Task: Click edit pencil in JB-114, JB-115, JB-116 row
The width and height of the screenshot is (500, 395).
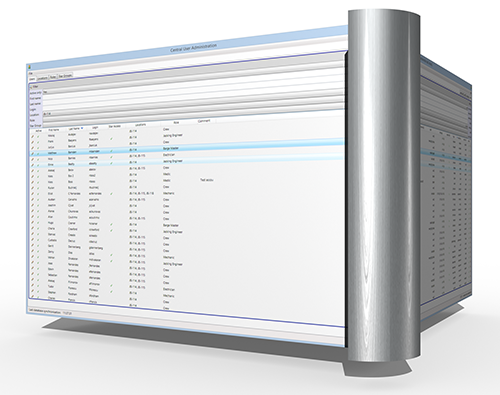Action: point(32,194)
